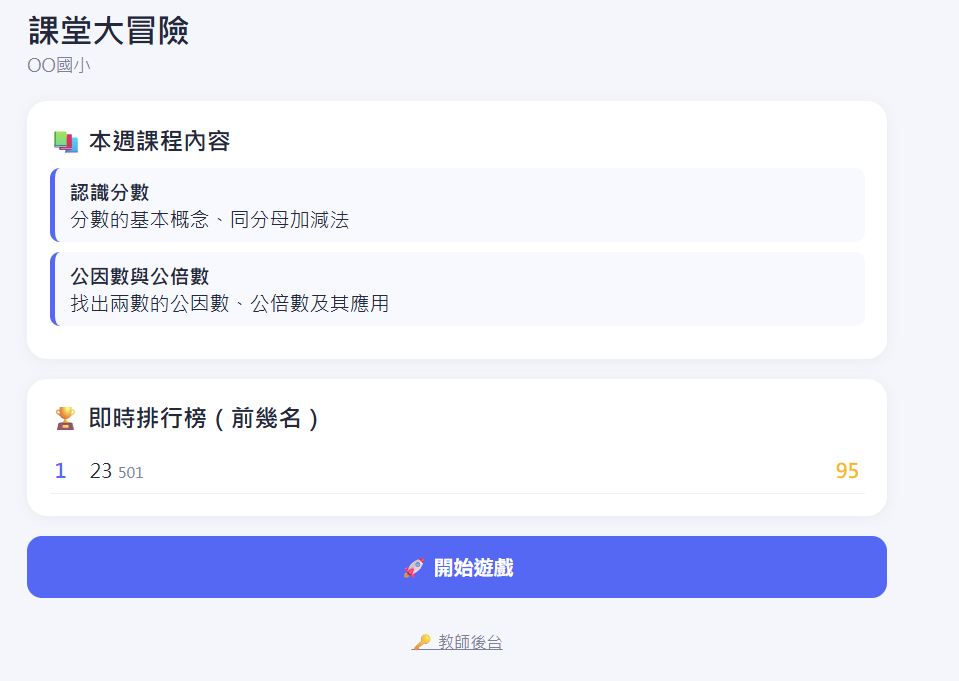Click the trophy icon next to 即時排行榜
The image size is (959, 681).
[65, 419]
